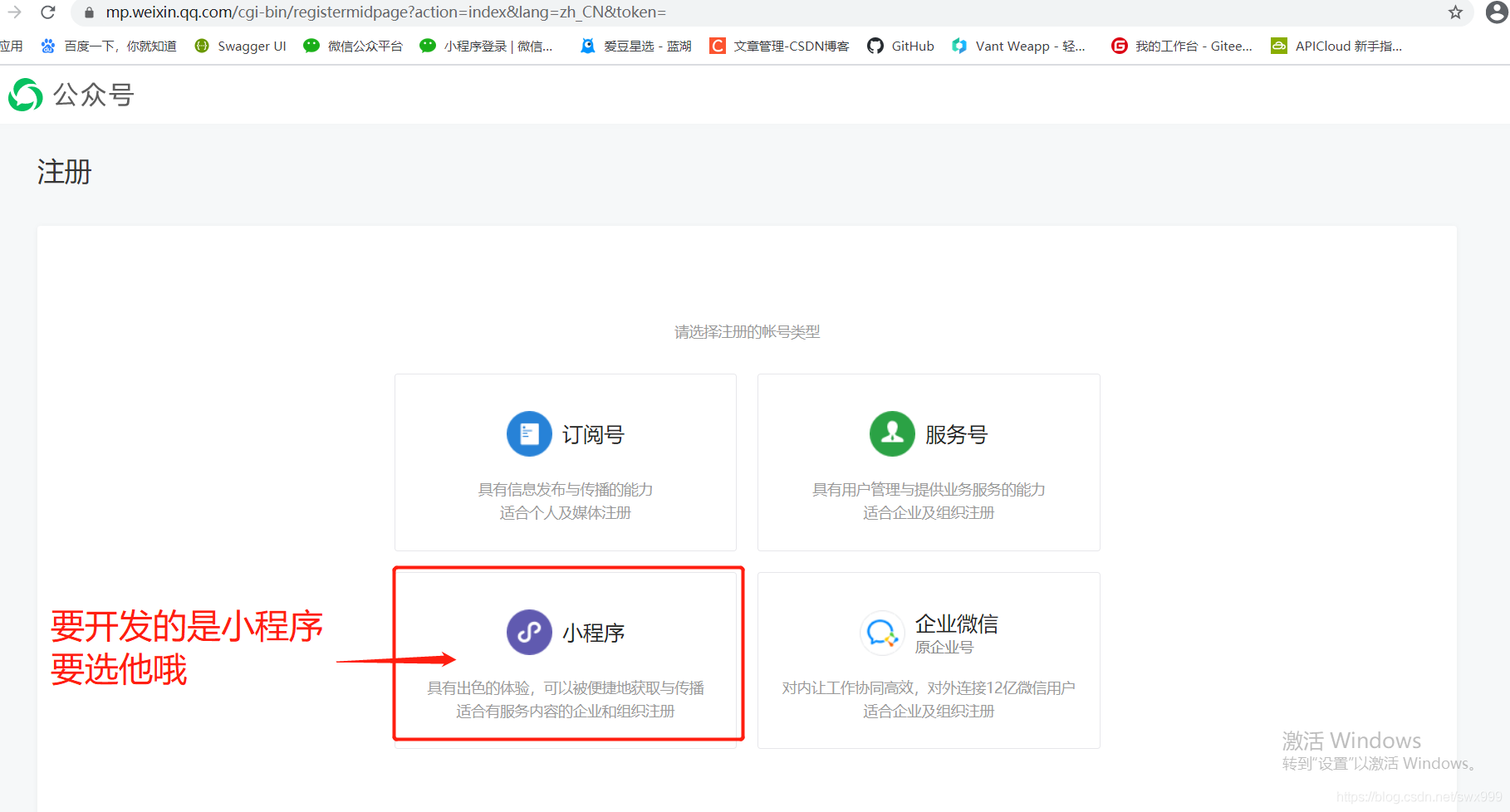Open the Vant Weapp bookmark
1510x812 pixels.
tap(1019, 46)
